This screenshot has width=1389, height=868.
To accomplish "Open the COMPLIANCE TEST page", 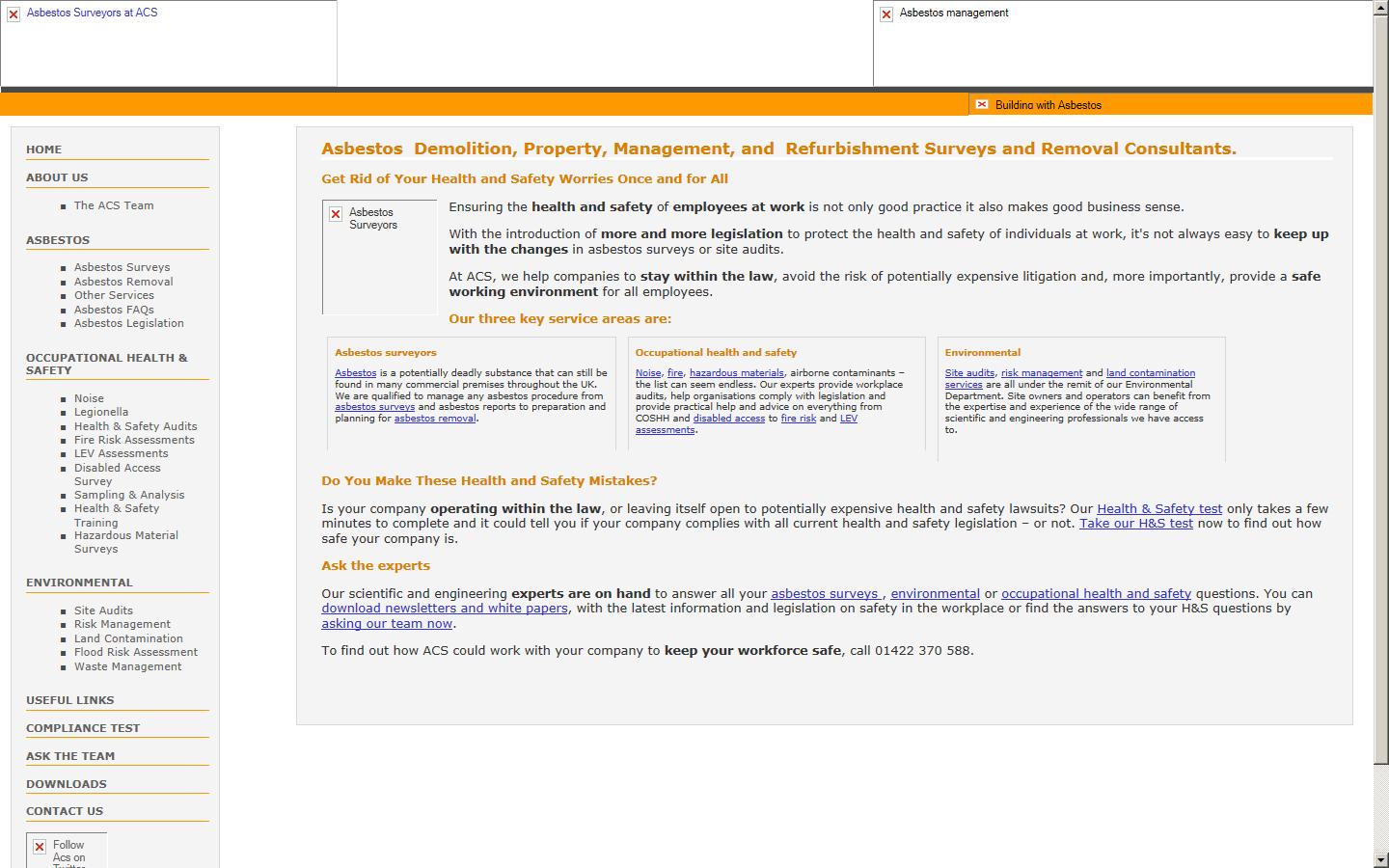I will pyautogui.click(x=83, y=727).
